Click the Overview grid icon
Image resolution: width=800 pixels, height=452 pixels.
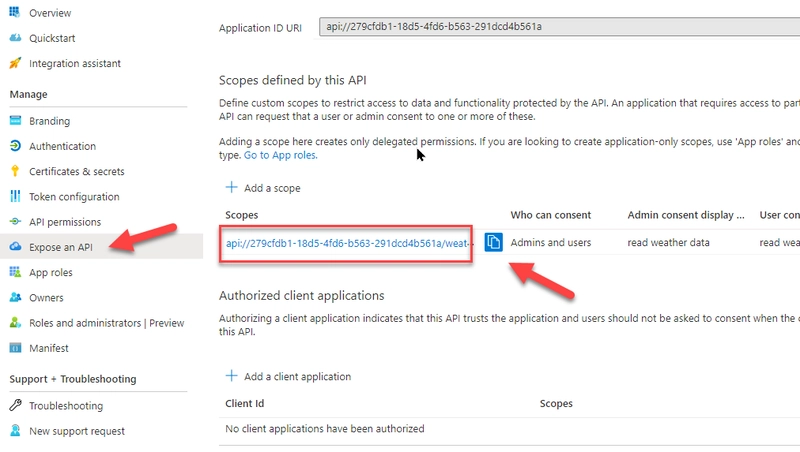[x=15, y=12]
